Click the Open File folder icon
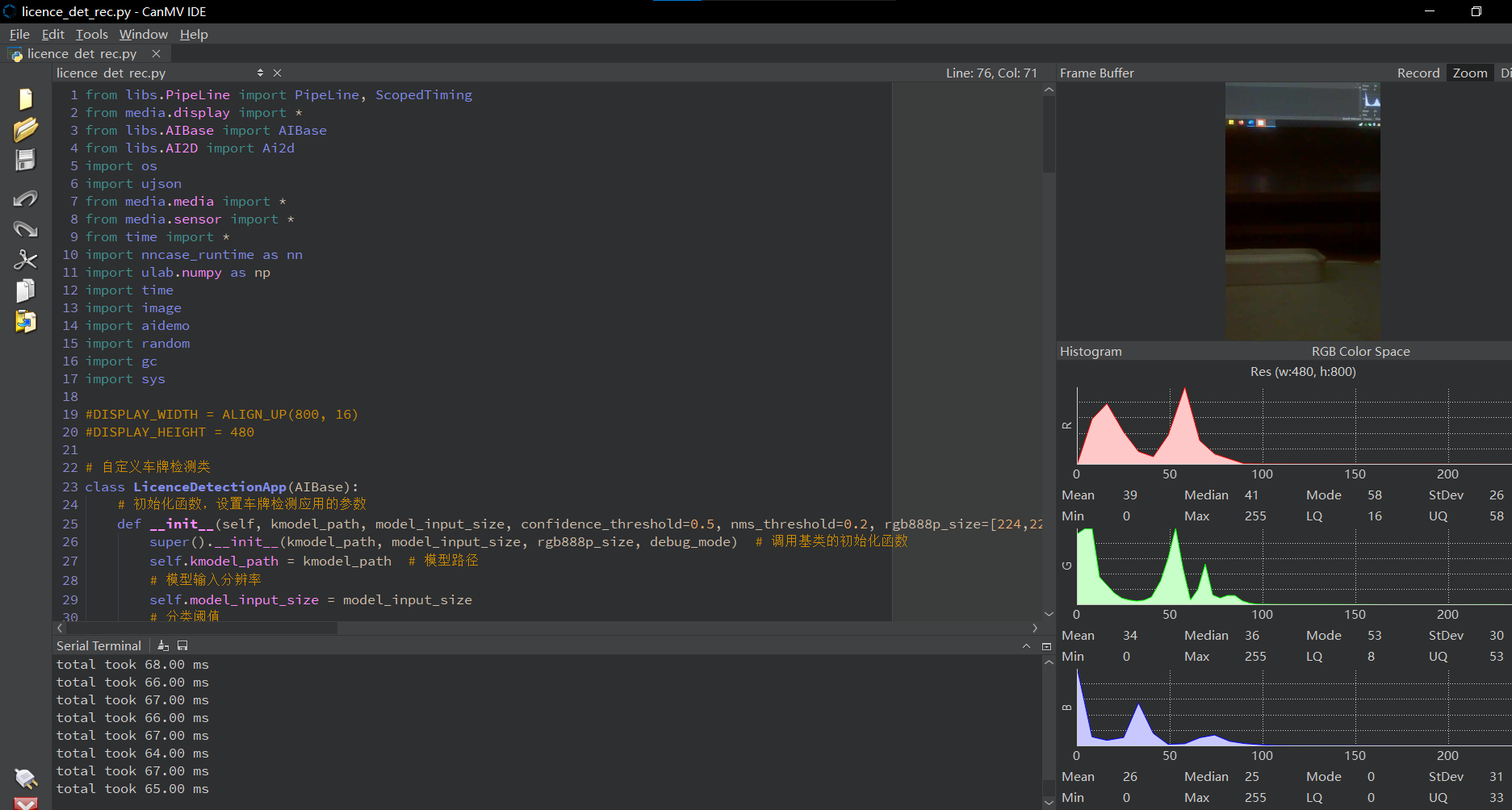Image resolution: width=1512 pixels, height=810 pixels. [25, 129]
